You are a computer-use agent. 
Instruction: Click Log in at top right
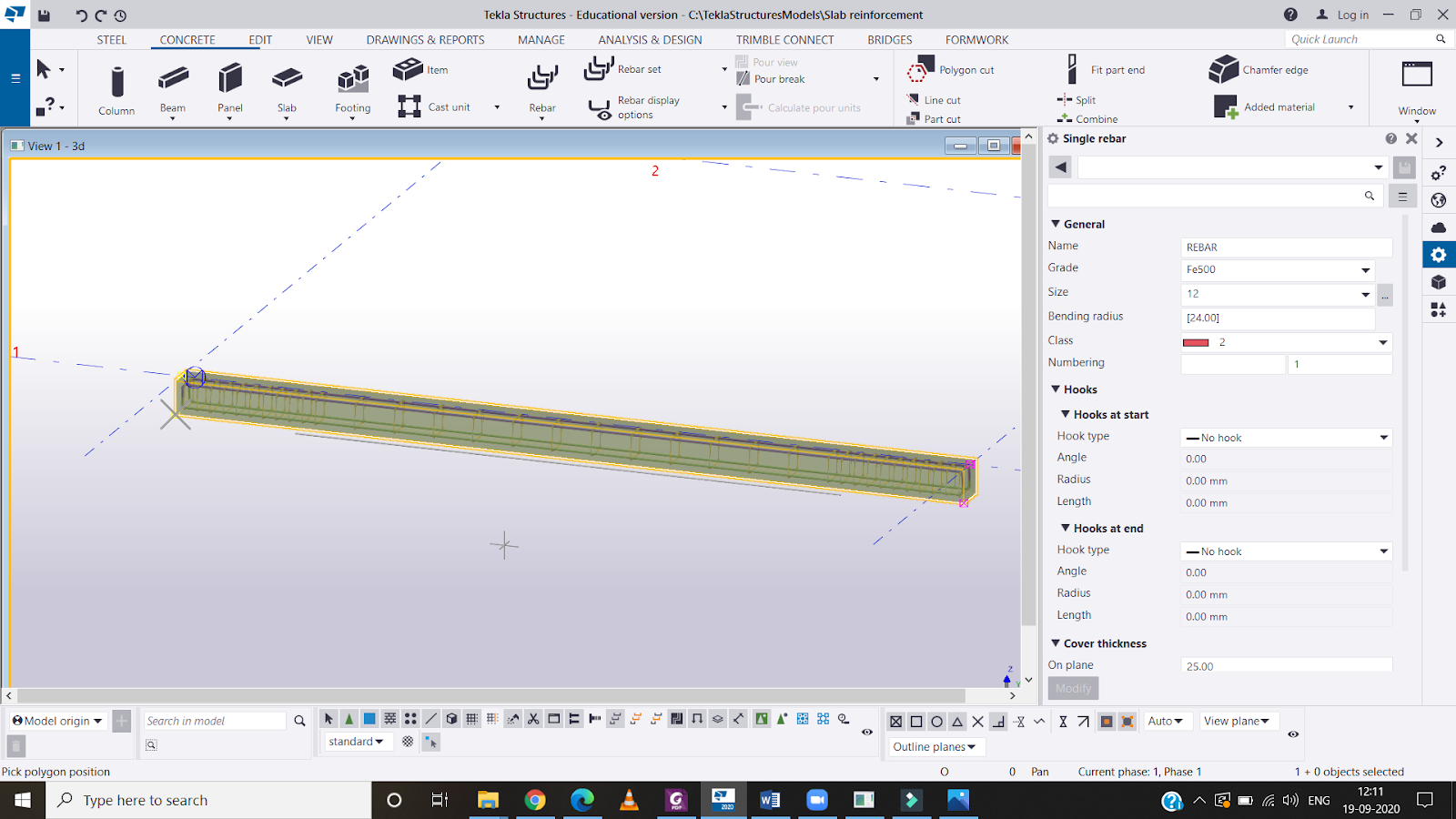coord(1352,15)
